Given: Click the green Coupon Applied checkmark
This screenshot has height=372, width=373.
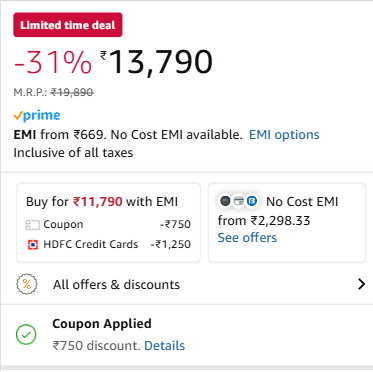Looking at the screenshot, I should tap(26, 334).
